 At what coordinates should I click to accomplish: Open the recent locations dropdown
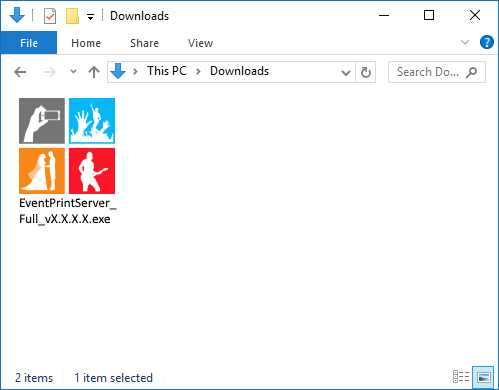coord(73,71)
